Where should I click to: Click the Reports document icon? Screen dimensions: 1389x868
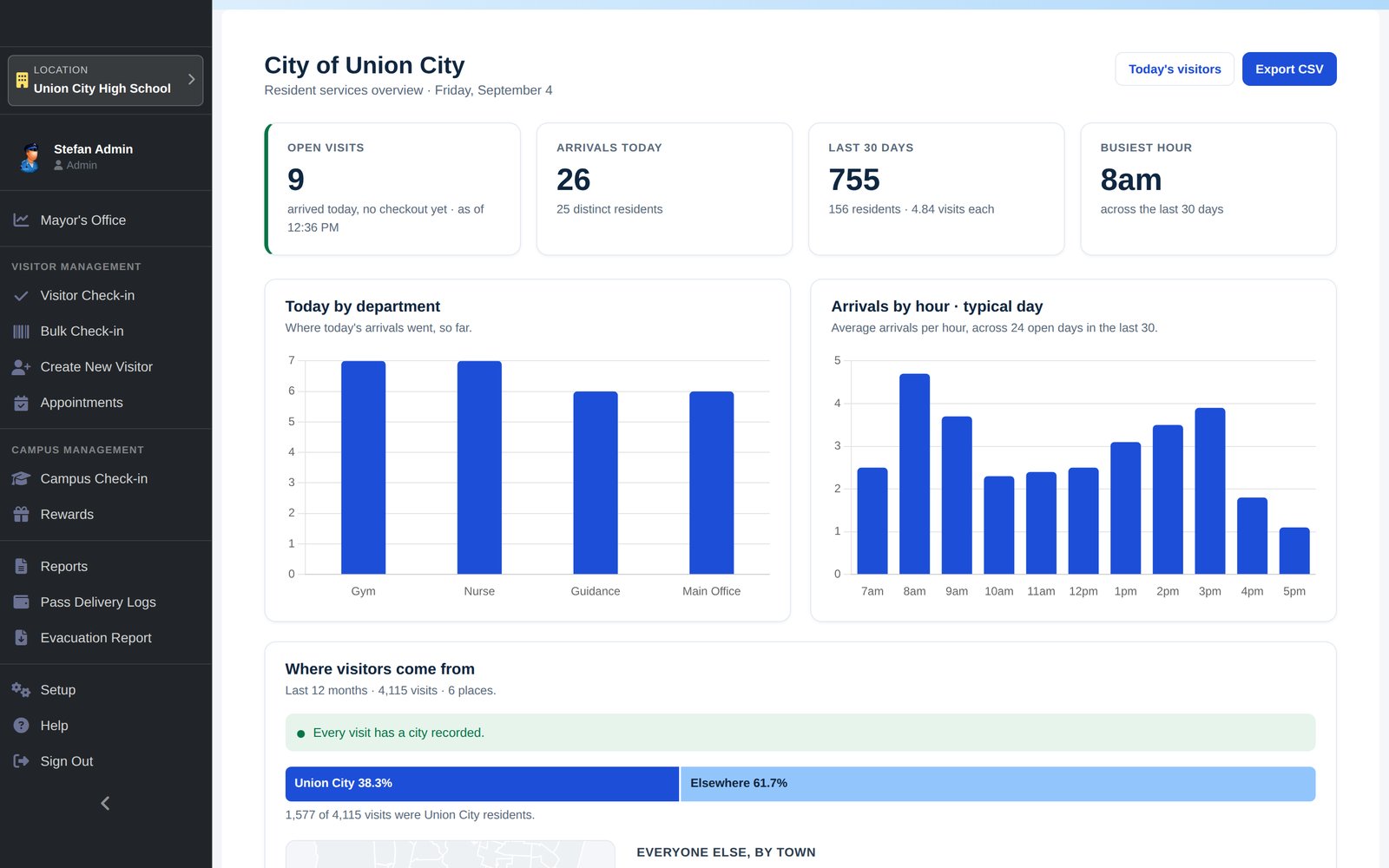click(x=21, y=567)
